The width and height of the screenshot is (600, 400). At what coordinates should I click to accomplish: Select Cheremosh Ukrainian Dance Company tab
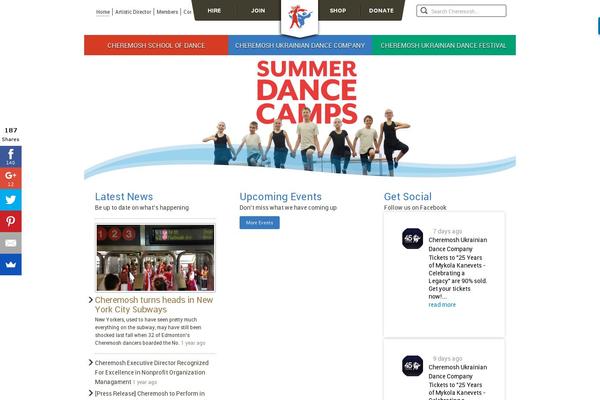click(300, 45)
